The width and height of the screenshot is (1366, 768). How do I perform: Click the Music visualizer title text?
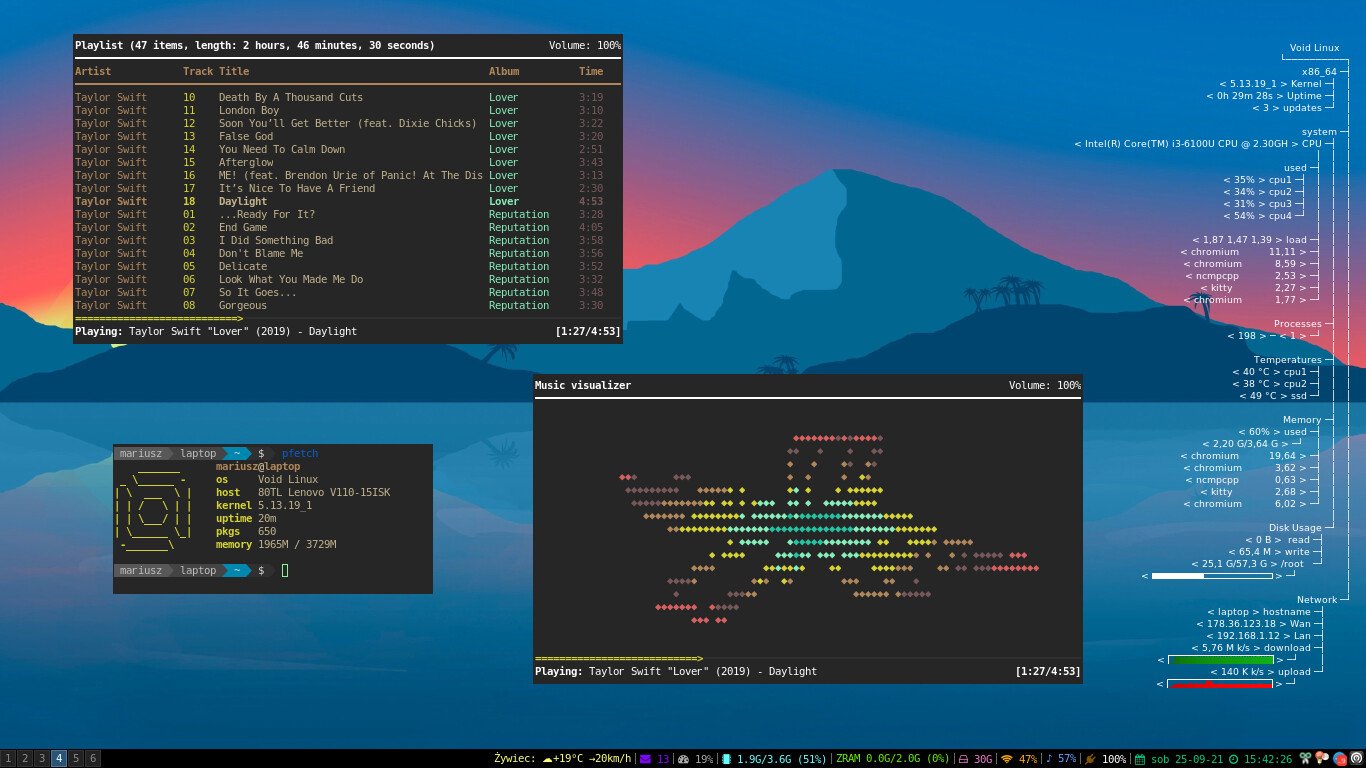pos(583,385)
